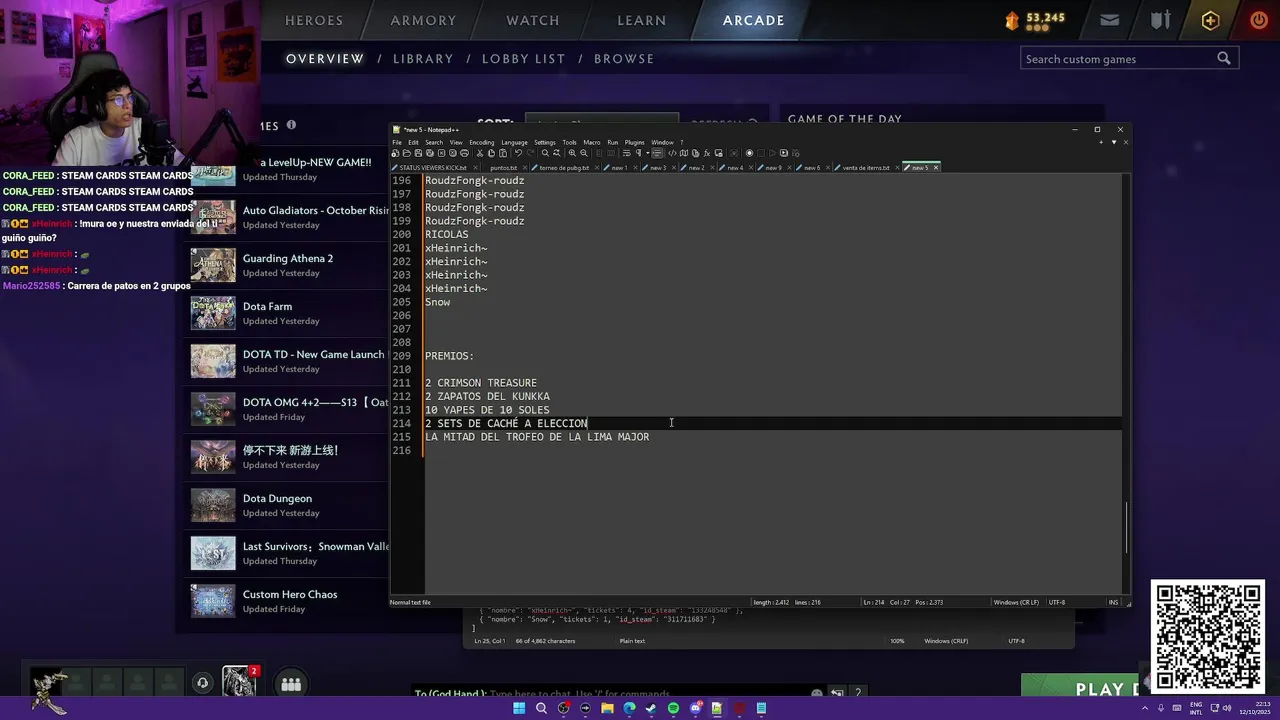Click line '2 CRIMSON TREASURE' in the editor
Screen dimensions: 1280x720
[481, 383]
